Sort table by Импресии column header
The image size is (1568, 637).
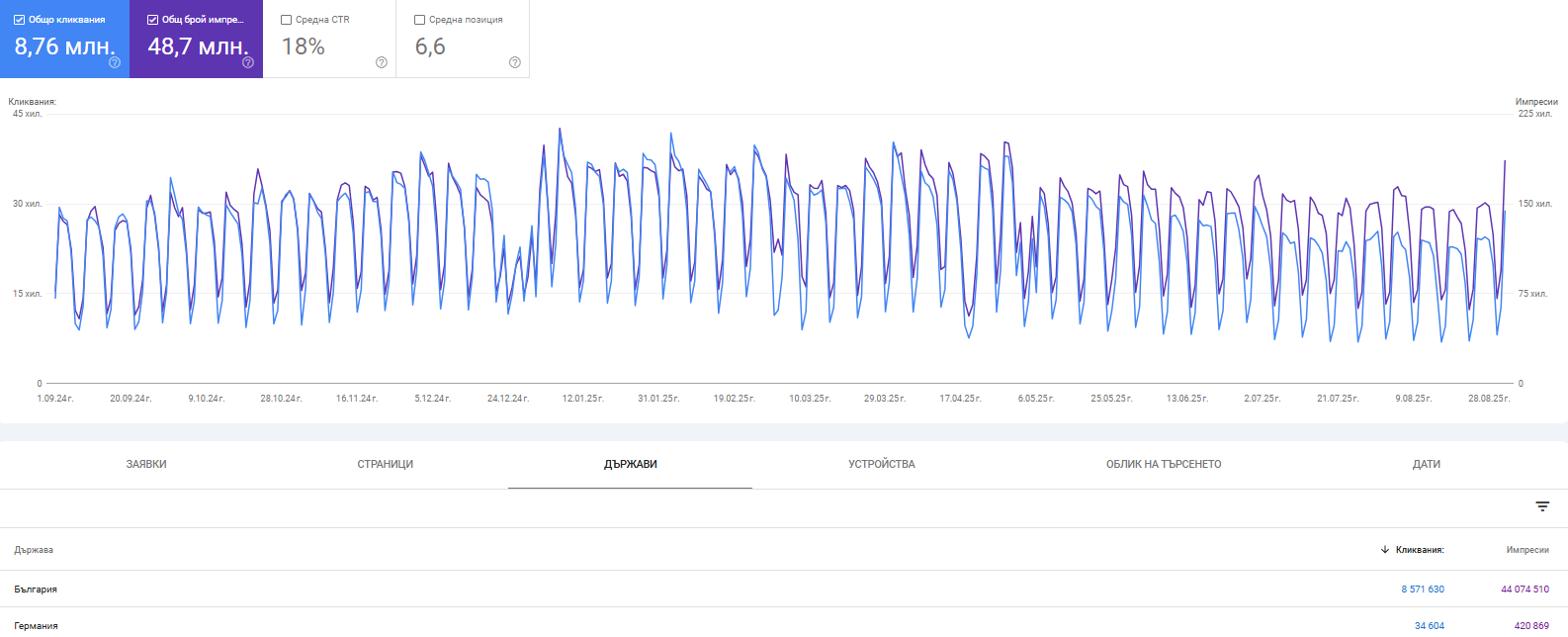1527,550
